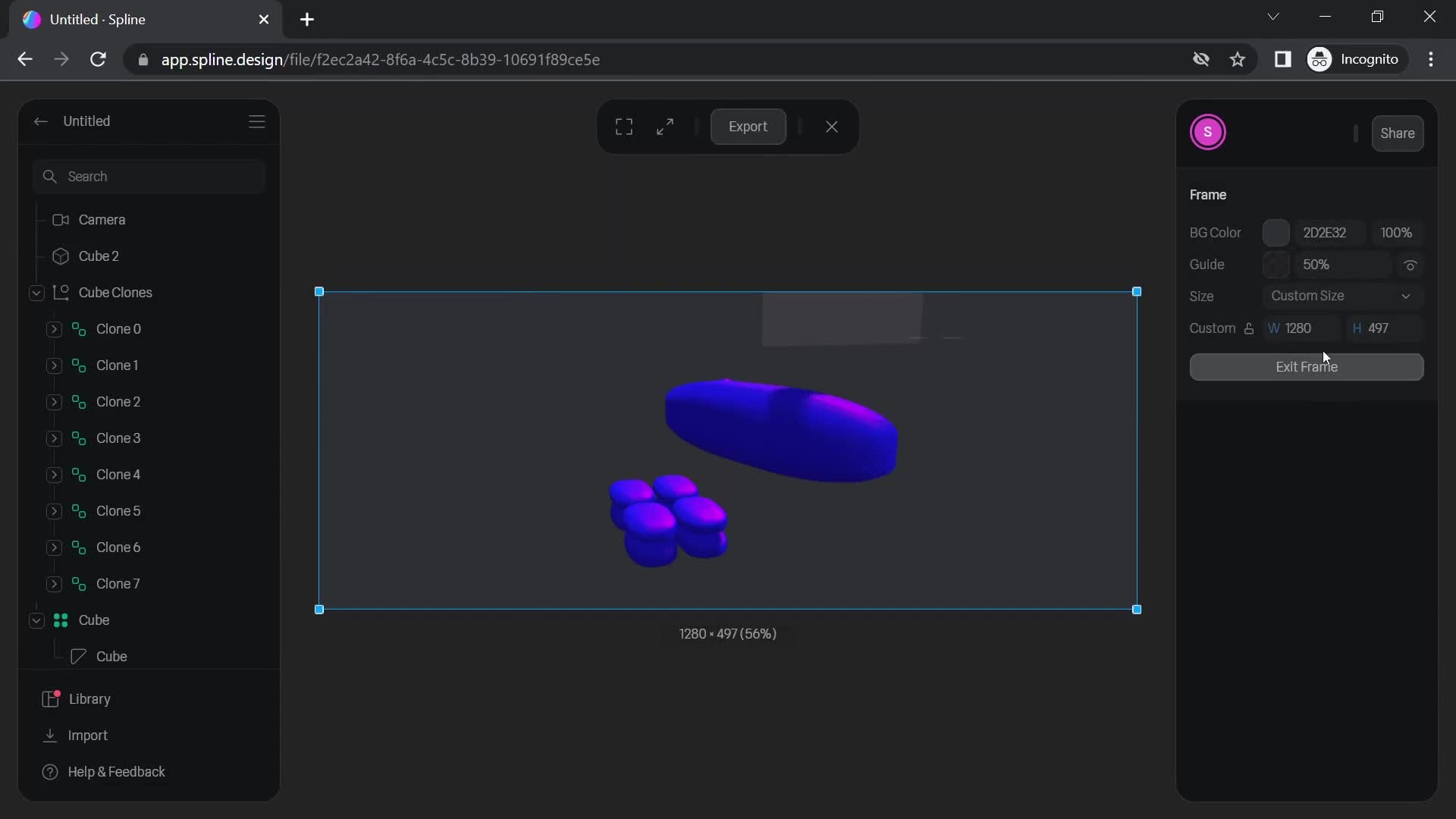This screenshot has width=1456, height=819.
Task: Click the Library icon
Action: 51,698
